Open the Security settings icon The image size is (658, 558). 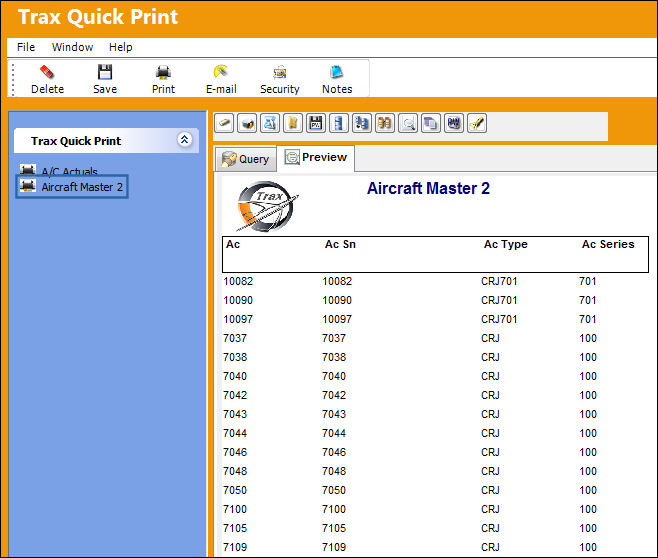pos(279,72)
